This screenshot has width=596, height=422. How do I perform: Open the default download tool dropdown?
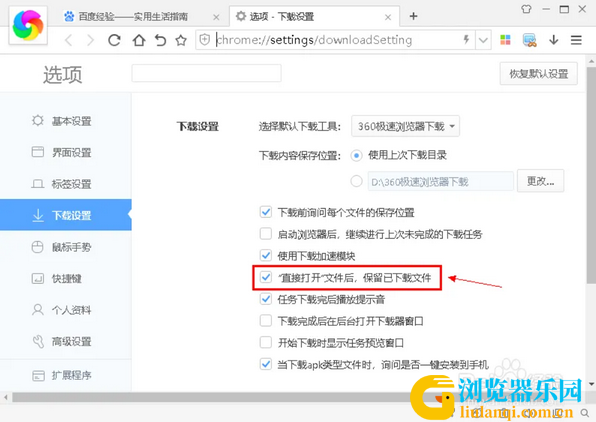tap(406, 126)
